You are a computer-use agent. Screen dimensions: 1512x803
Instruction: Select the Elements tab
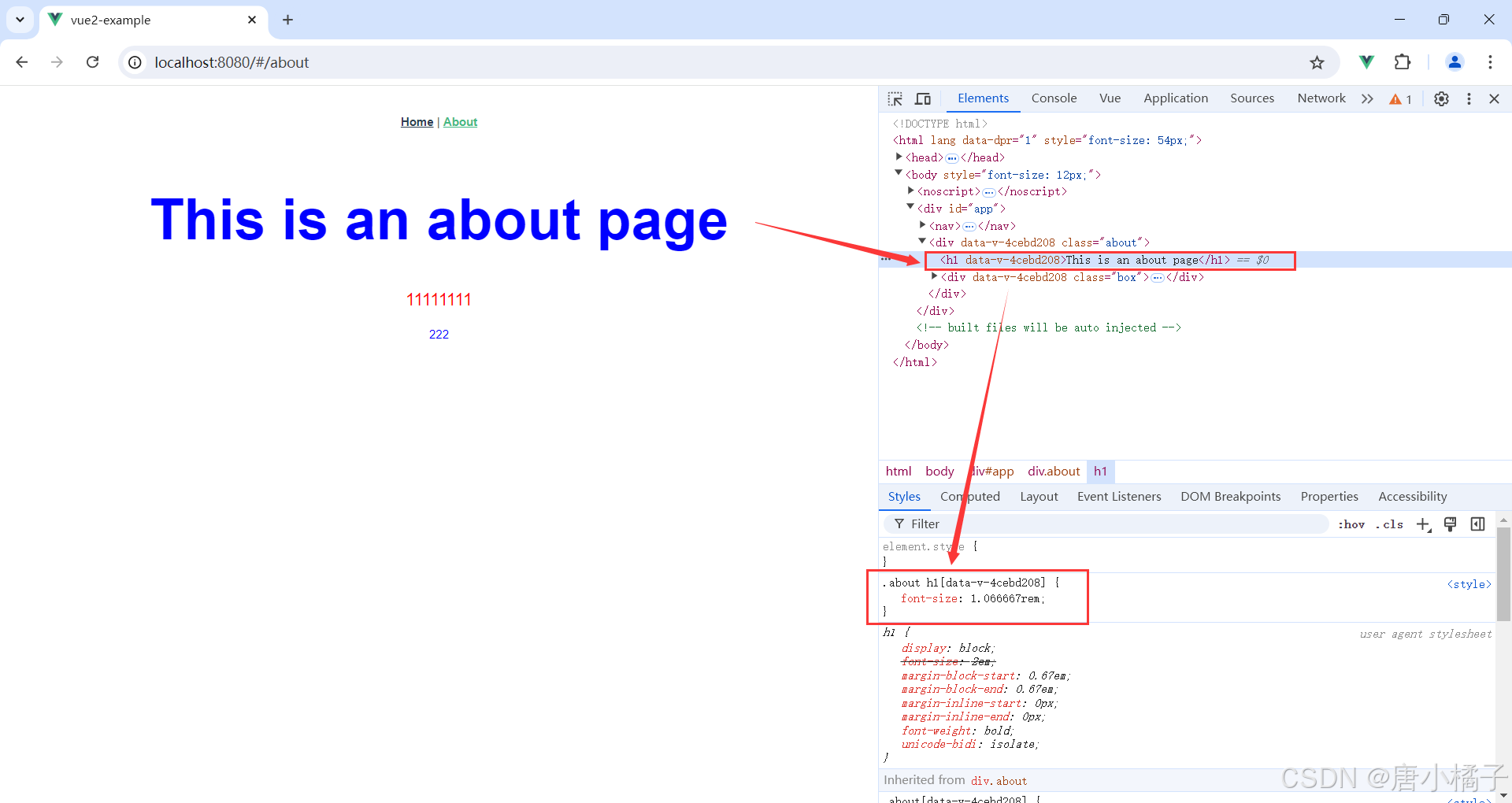[983, 98]
